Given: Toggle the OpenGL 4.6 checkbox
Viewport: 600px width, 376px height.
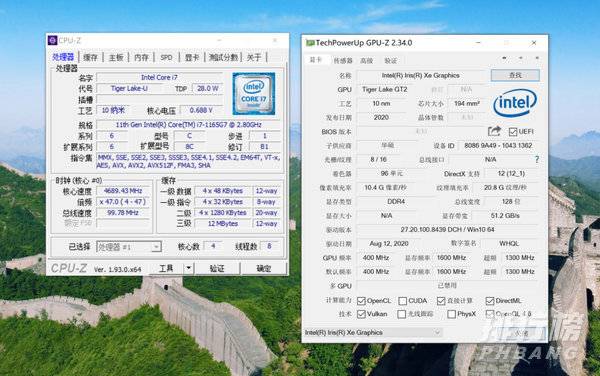Looking at the screenshot, I should (x=489, y=314).
